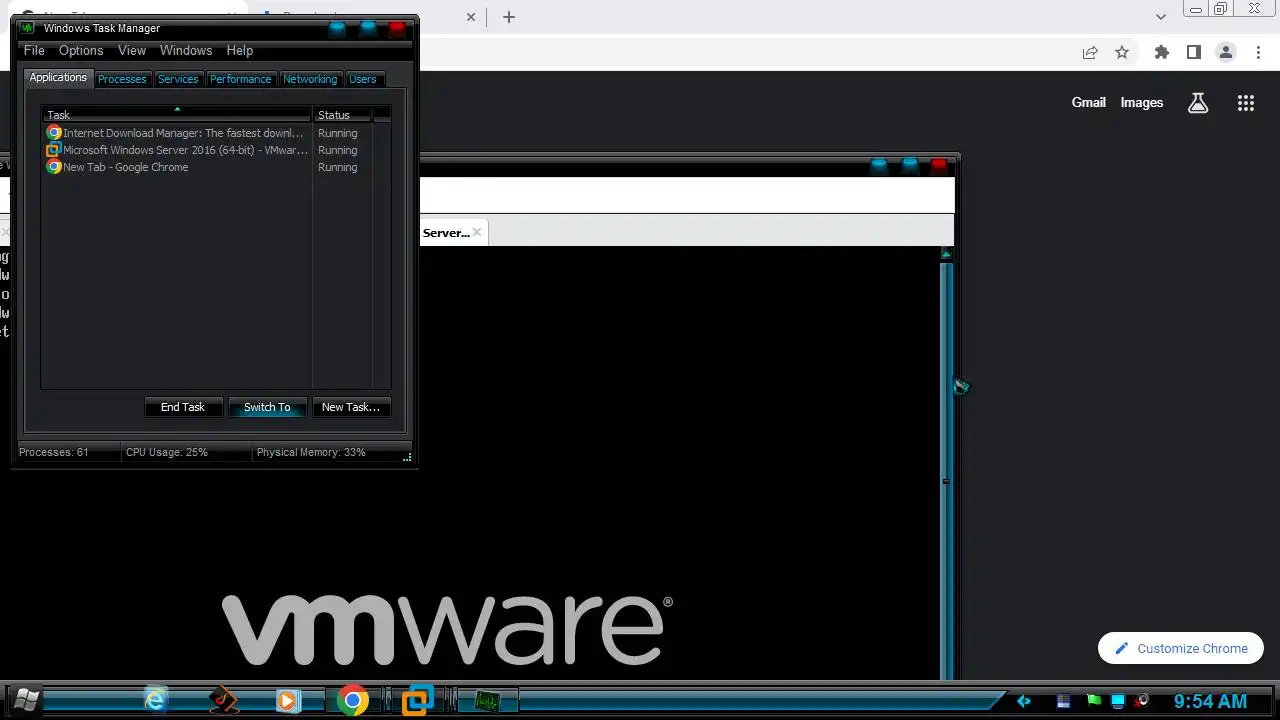The image size is (1280, 720).
Task: Open Task Manager View menu
Action: tap(132, 50)
